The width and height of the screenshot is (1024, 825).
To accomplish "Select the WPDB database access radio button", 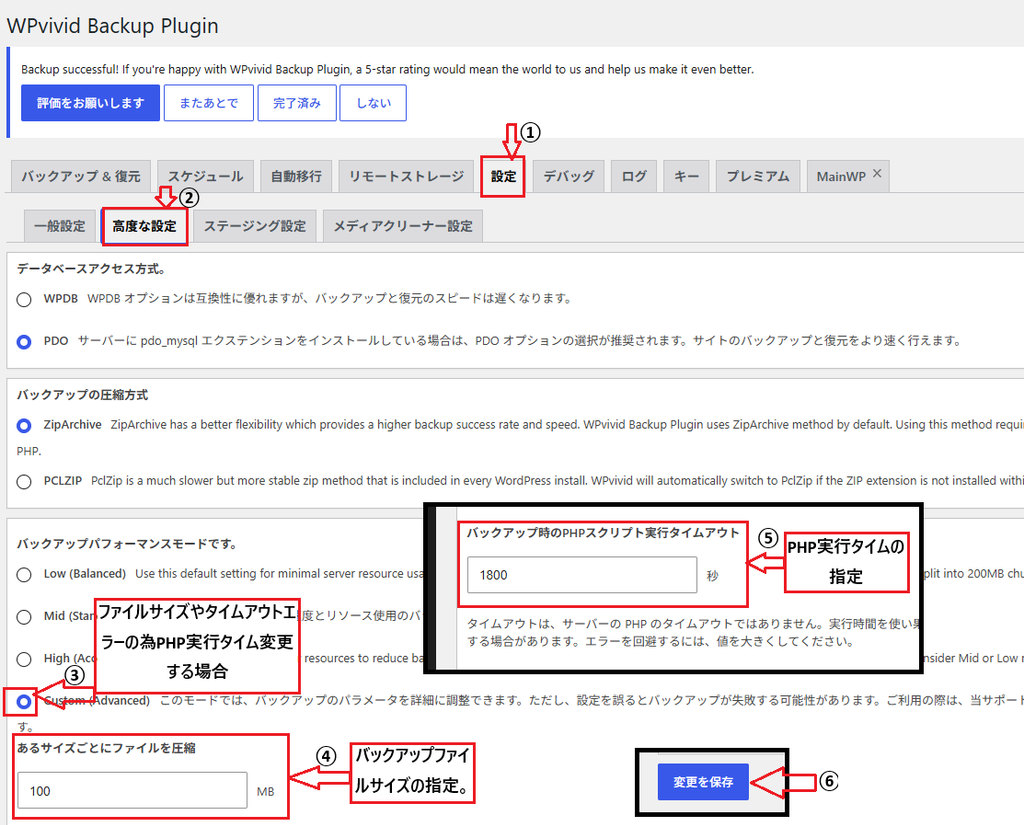I will tap(24, 300).
